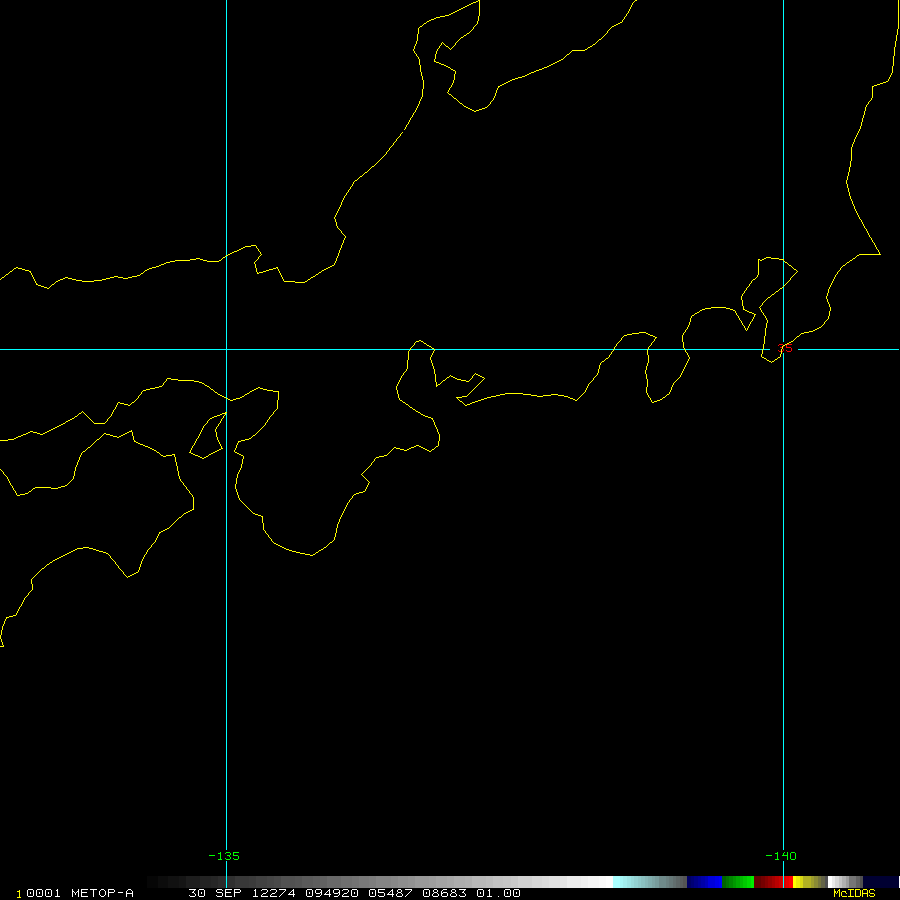The width and height of the screenshot is (900, 900).
Task: Click the -135 longitude label
Action: [224, 856]
